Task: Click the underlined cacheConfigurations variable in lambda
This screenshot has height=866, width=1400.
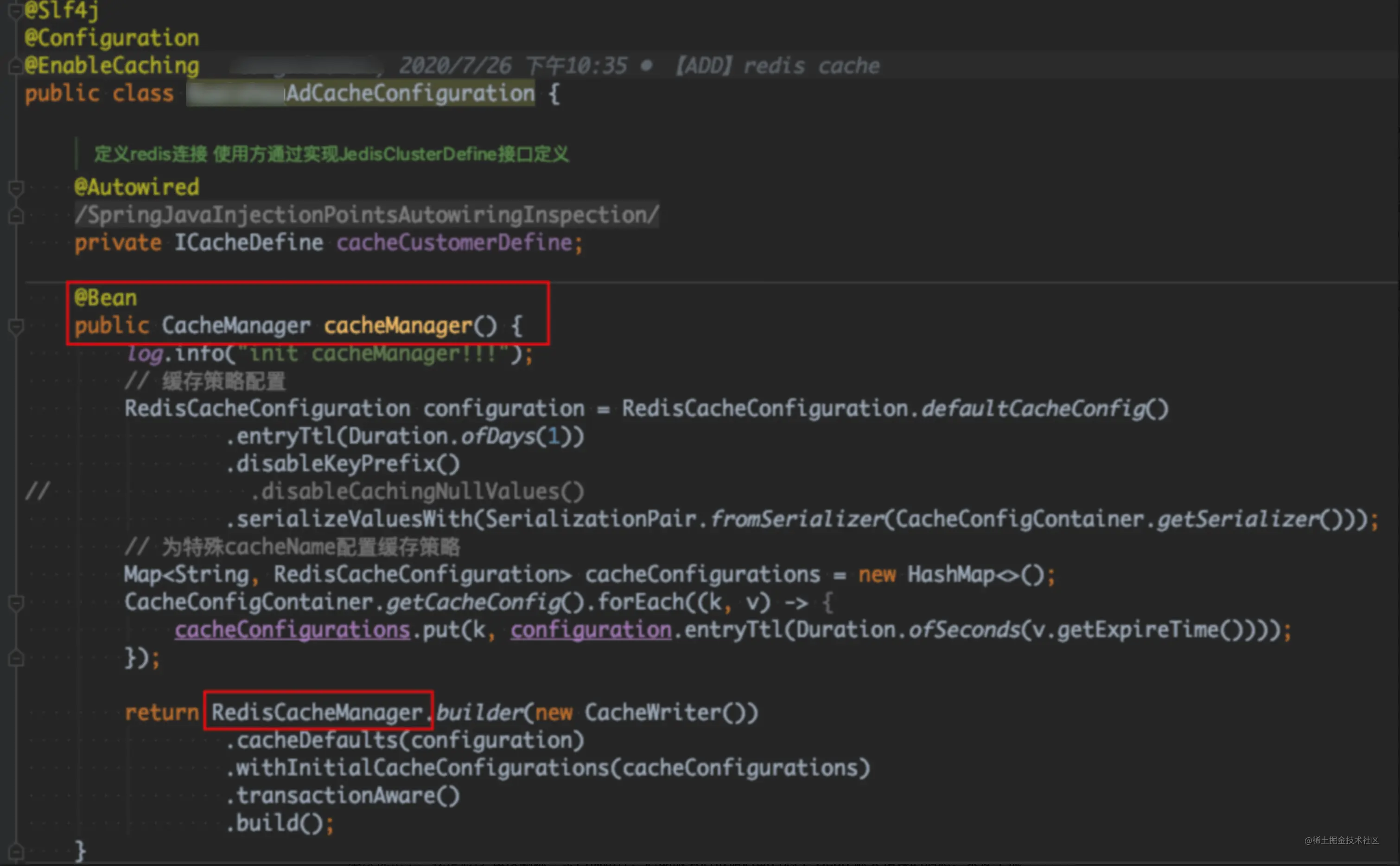Action: tap(292, 630)
